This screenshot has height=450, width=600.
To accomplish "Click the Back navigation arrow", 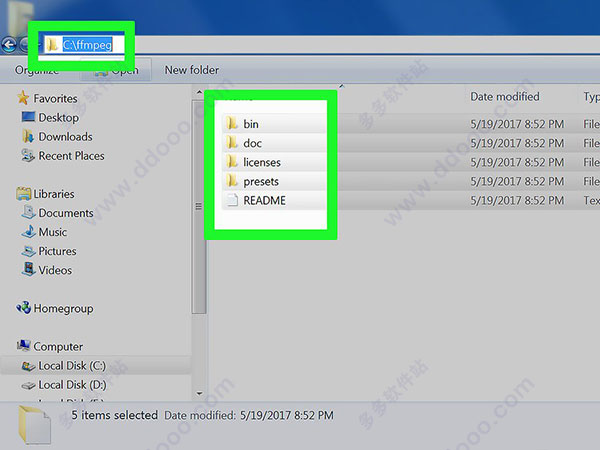I will click(9, 45).
